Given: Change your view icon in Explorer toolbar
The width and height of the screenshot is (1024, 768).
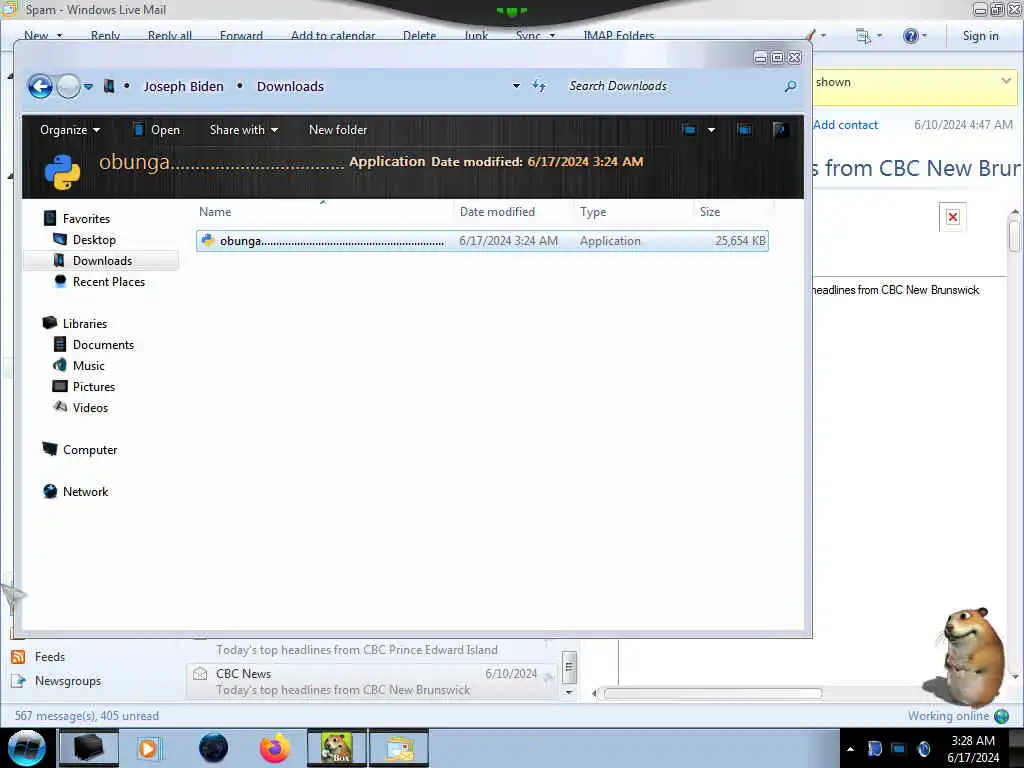Looking at the screenshot, I should [x=689, y=130].
